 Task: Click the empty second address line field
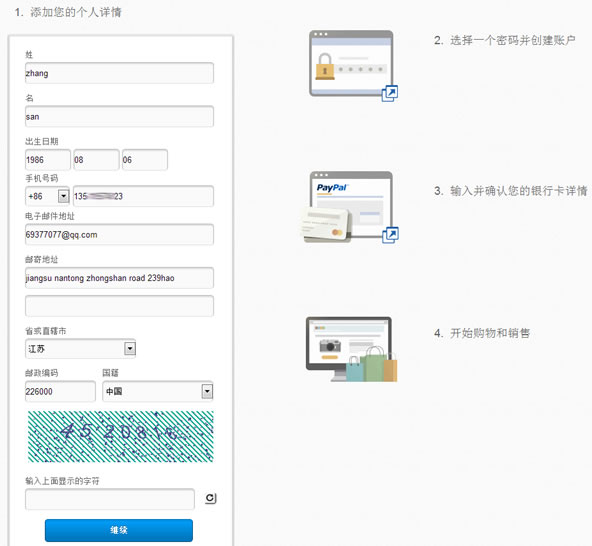click(x=119, y=306)
